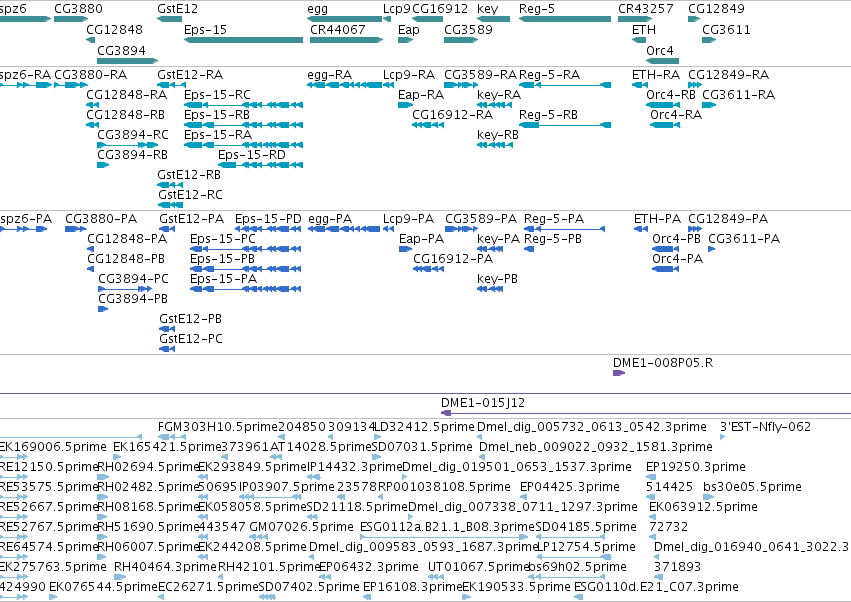
Task: Select the Lcp9 gene label
Action: (397, 9)
